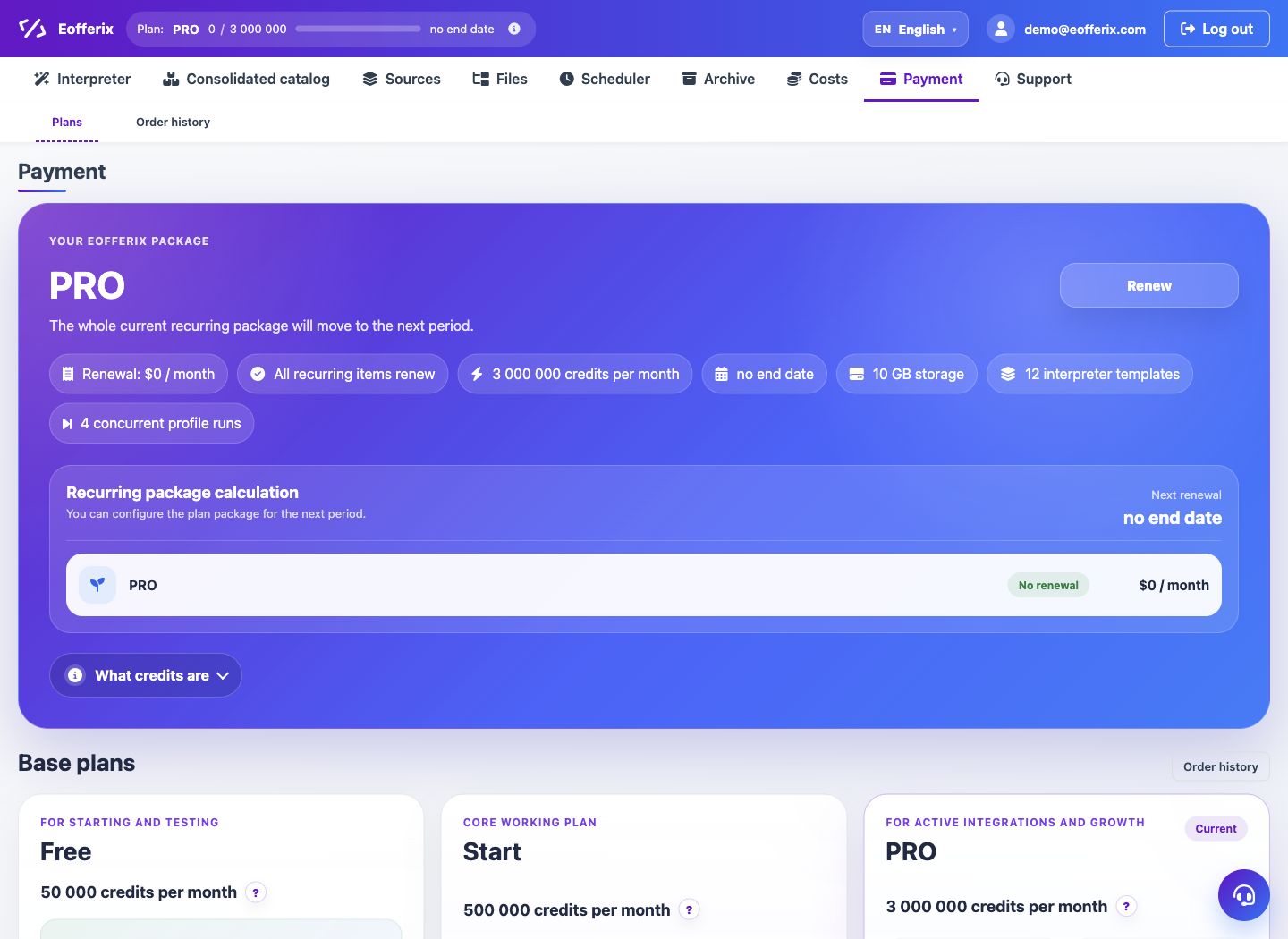The width and height of the screenshot is (1288, 939).
Task: Click 0 / 3 000 000 usage counter in header
Action: [x=248, y=29]
